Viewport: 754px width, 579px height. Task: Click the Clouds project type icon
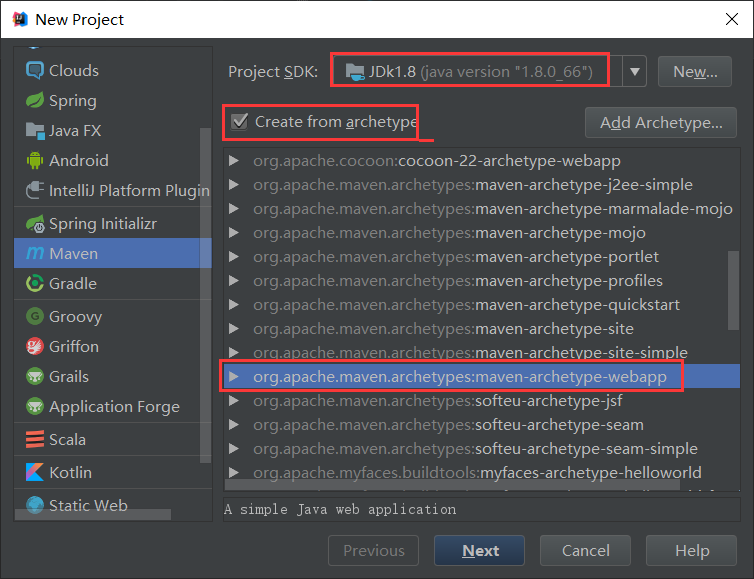(x=35, y=70)
